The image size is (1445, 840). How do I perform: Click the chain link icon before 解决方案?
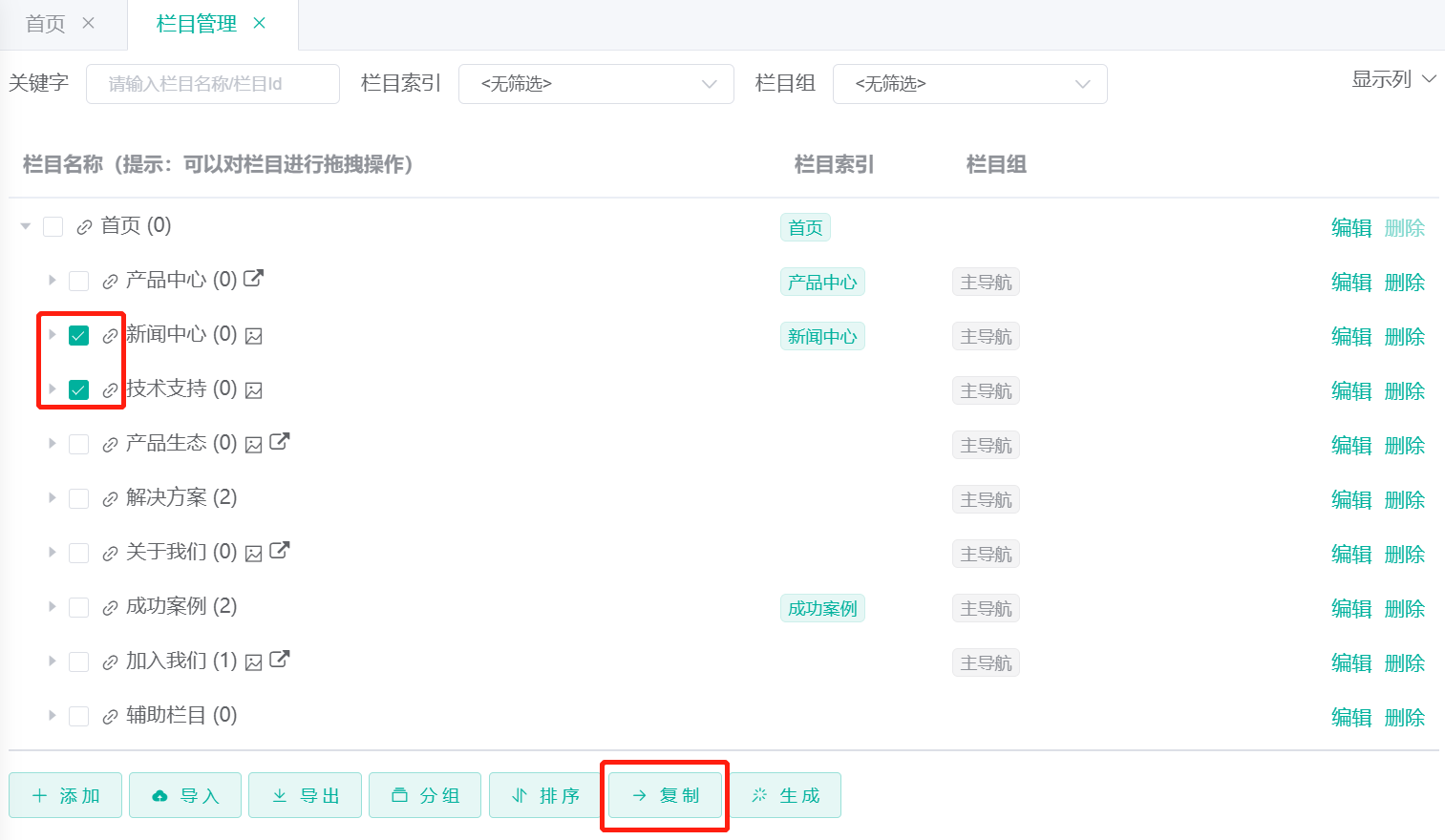click(110, 499)
